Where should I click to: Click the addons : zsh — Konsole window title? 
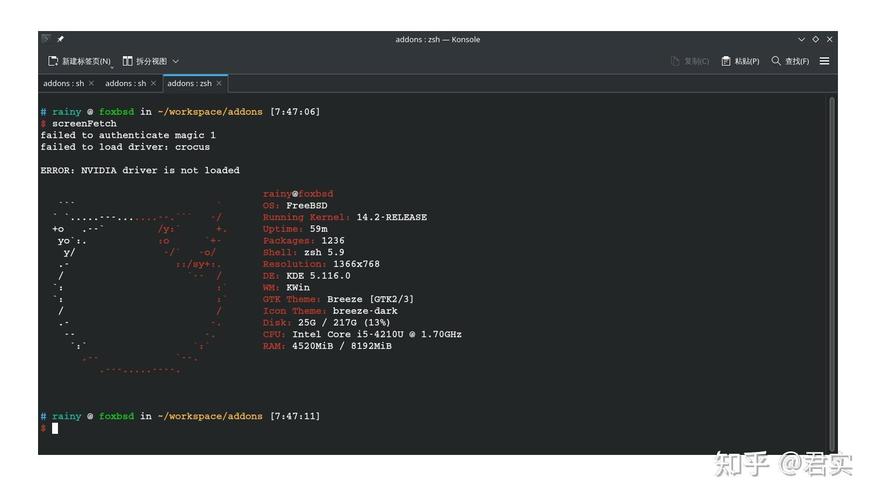tap(437, 39)
